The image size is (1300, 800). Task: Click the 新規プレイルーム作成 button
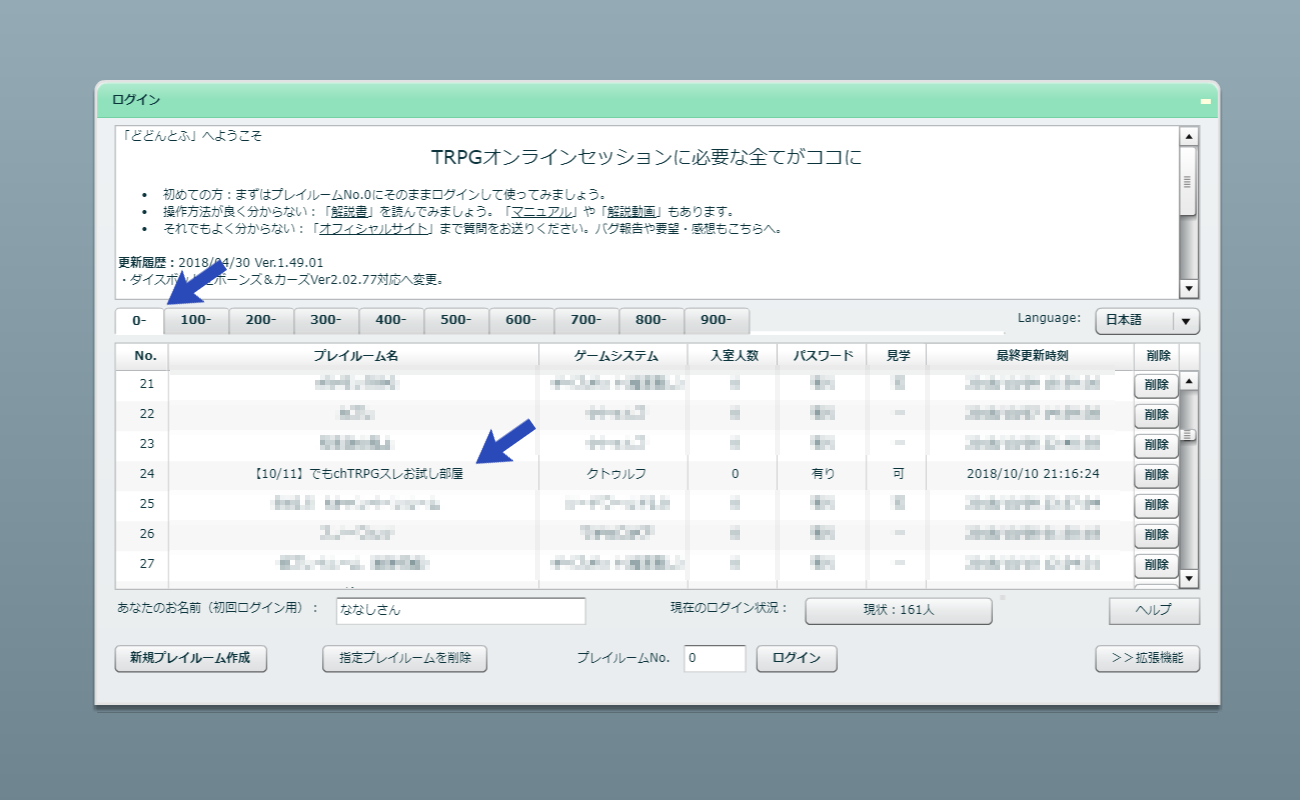click(x=191, y=659)
